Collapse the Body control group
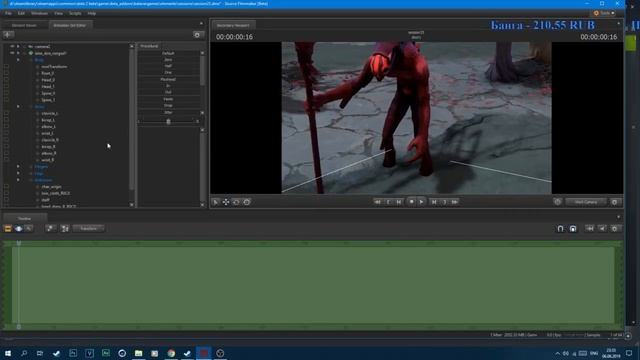 pos(18,60)
